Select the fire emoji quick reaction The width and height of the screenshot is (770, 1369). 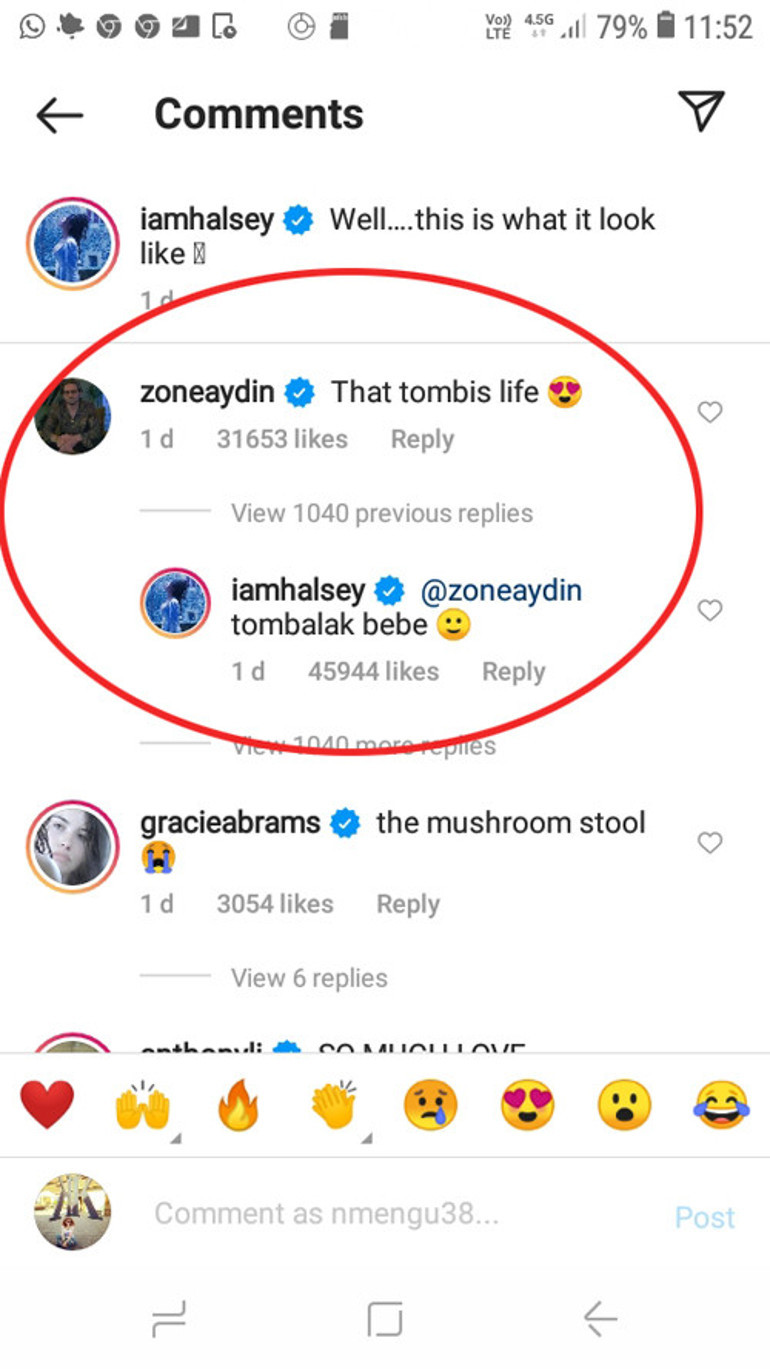pyautogui.click(x=239, y=1104)
